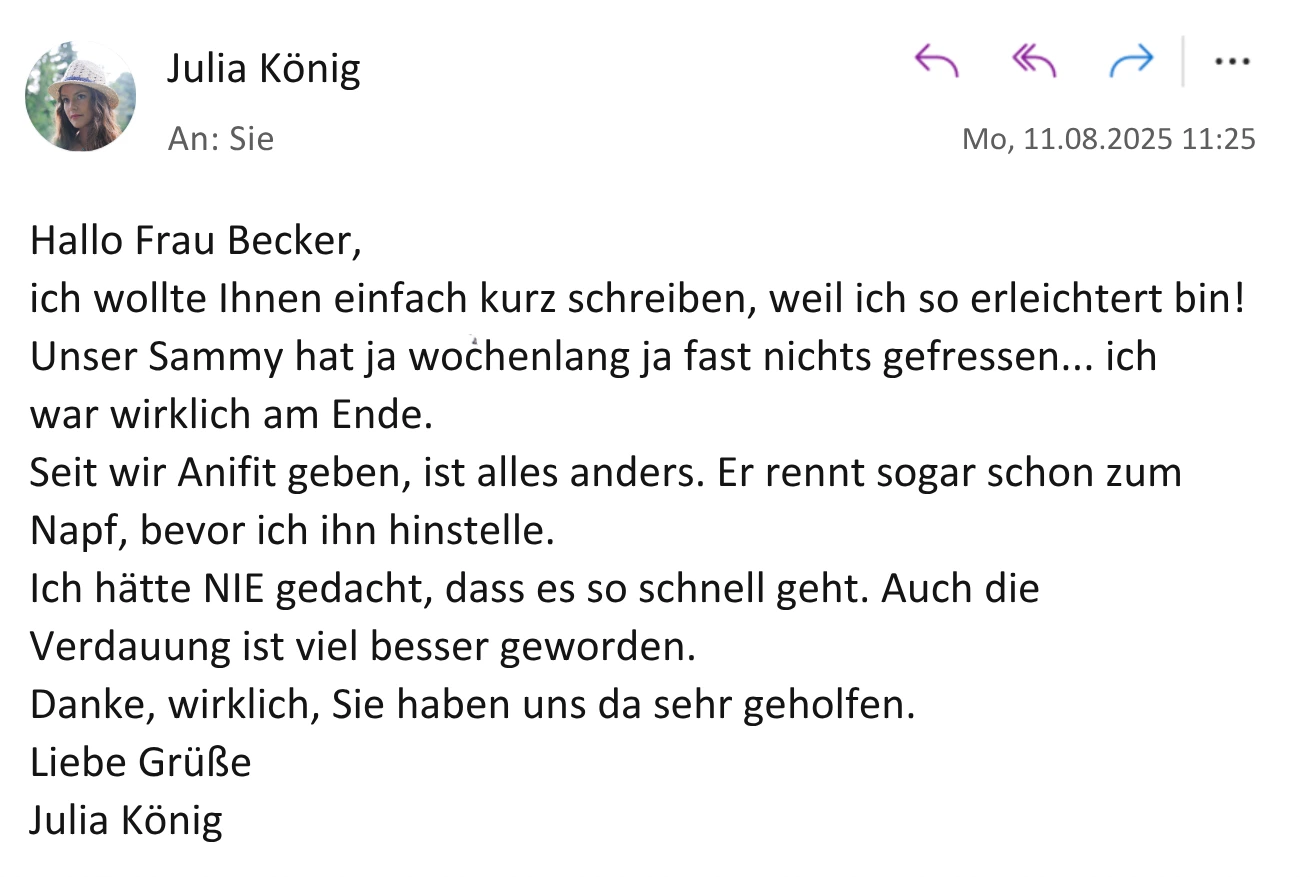
Task: Click the signature "Julia König" at the bottom
Action: (x=126, y=821)
